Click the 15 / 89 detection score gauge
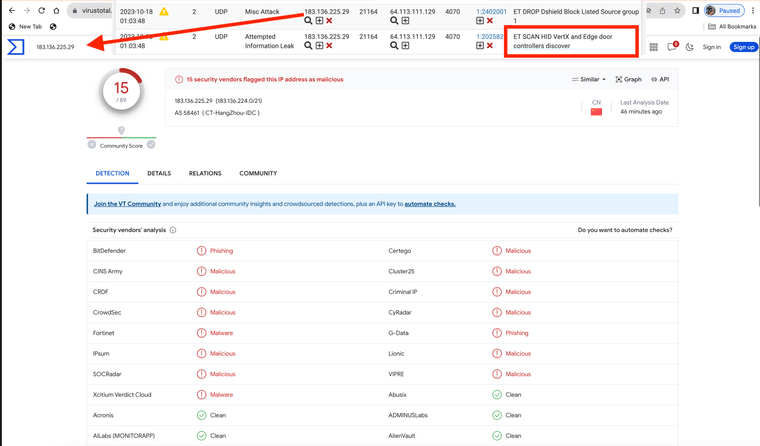Image resolution: width=760 pixels, height=446 pixels. coord(121,91)
